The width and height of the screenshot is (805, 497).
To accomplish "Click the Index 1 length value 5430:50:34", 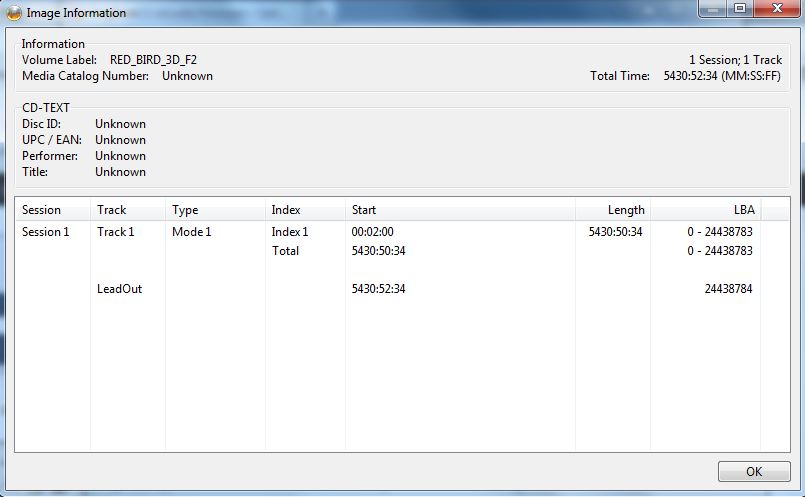I will 616,232.
